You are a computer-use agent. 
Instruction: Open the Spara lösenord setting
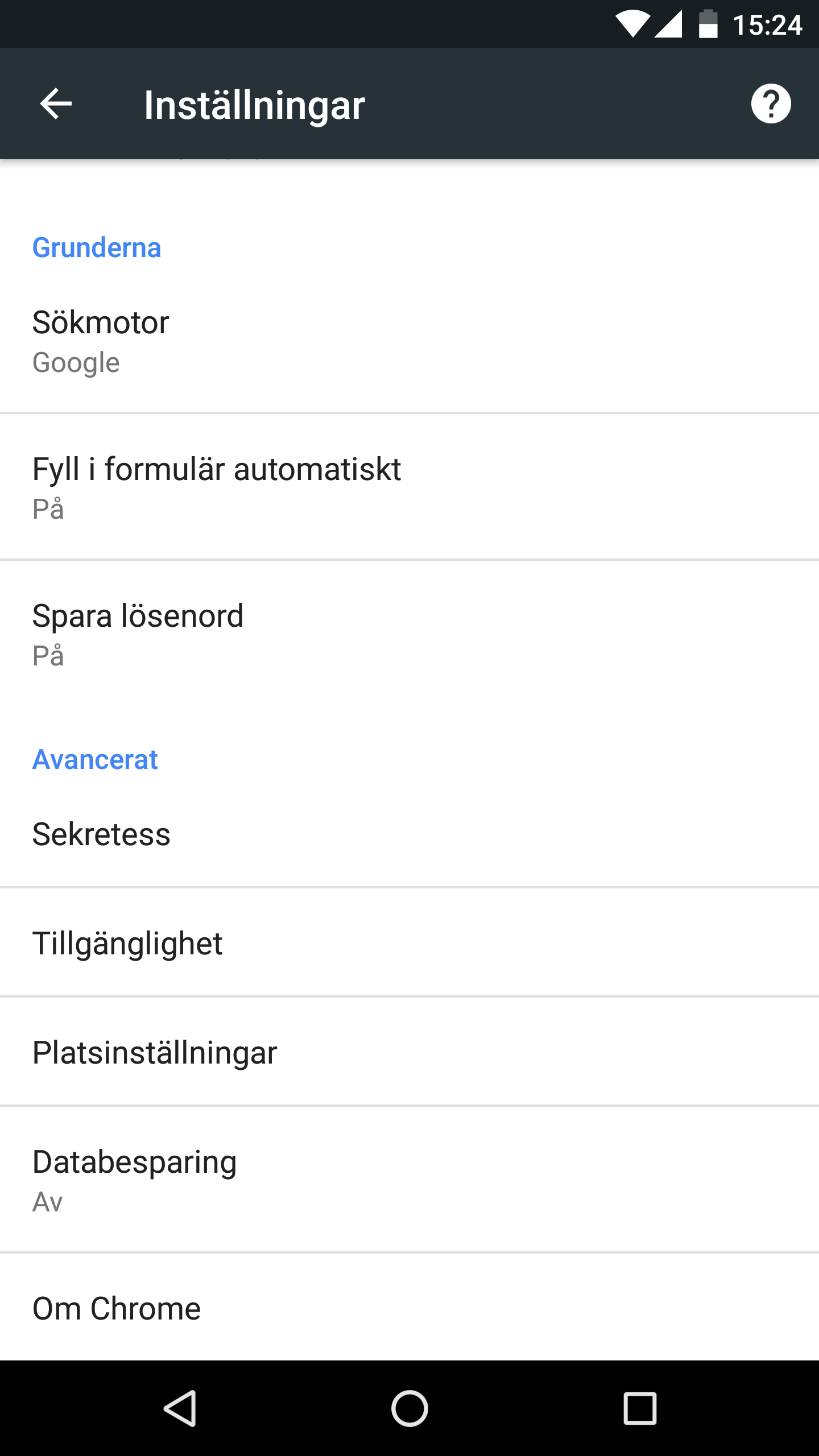tap(409, 634)
